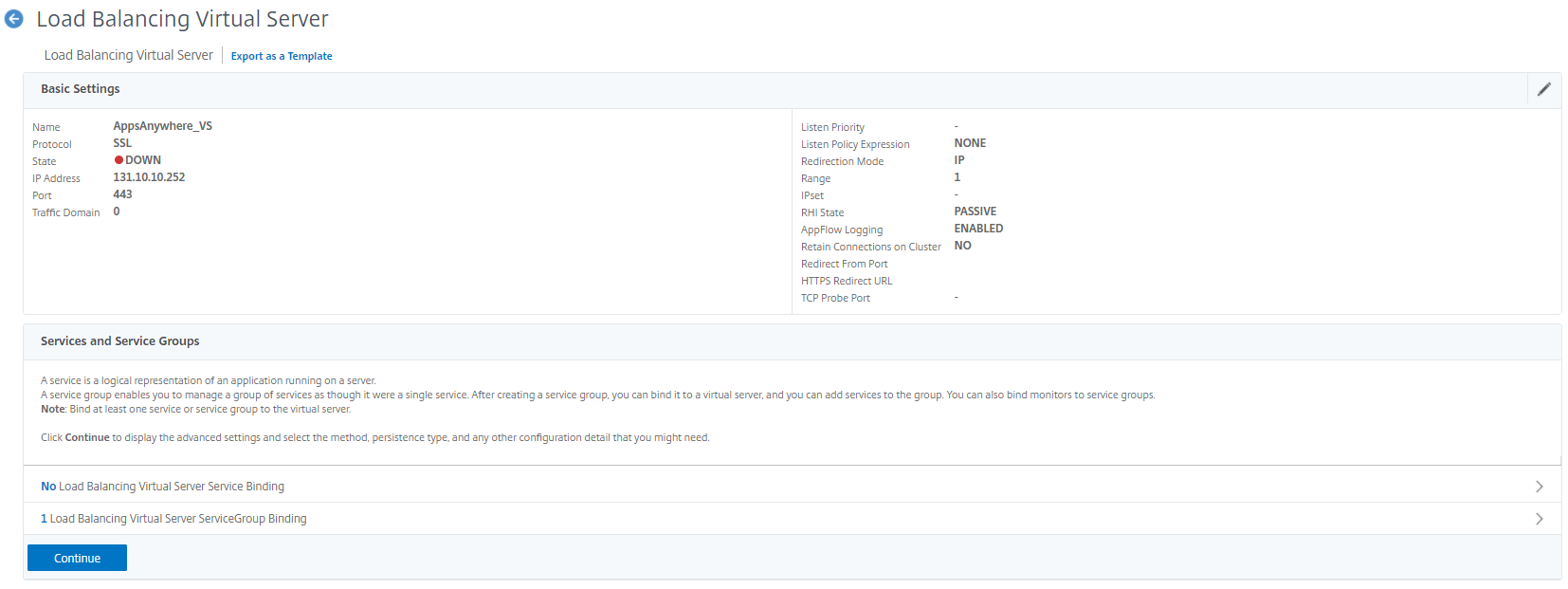Select the AppsAnywhere_VS name value

point(162,126)
